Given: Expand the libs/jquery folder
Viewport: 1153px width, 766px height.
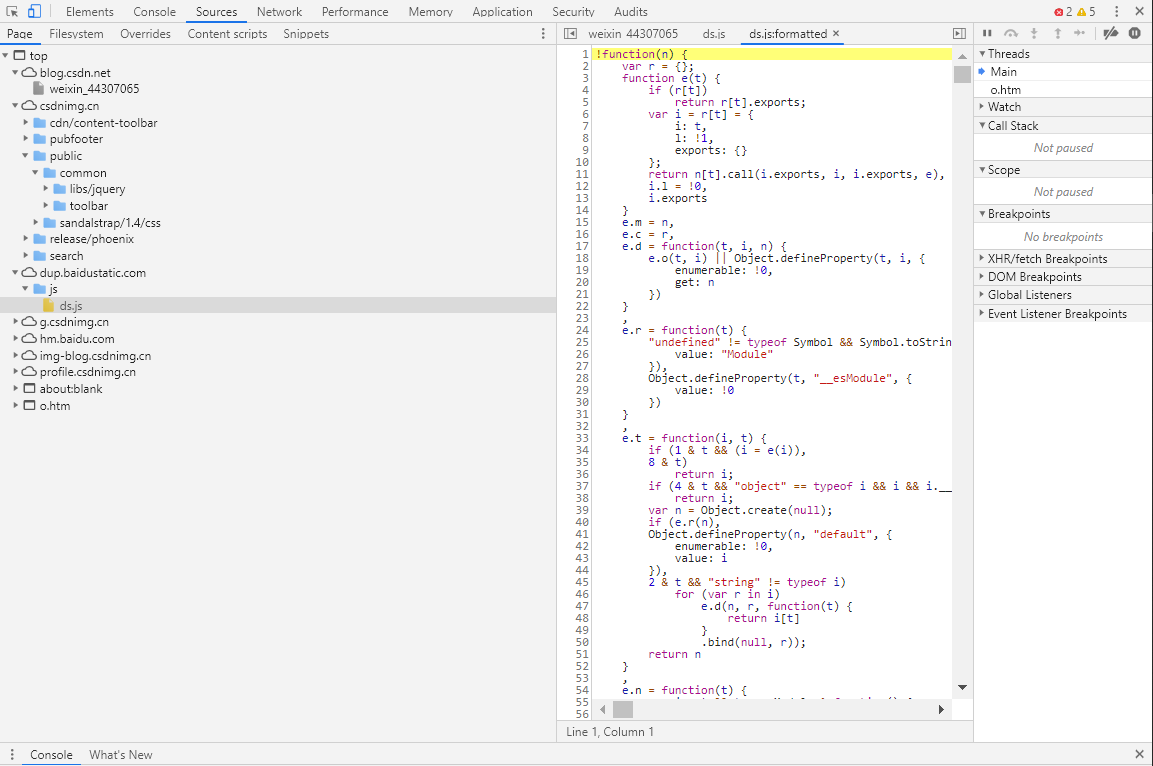Looking at the screenshot, I should tap(46, 189).
